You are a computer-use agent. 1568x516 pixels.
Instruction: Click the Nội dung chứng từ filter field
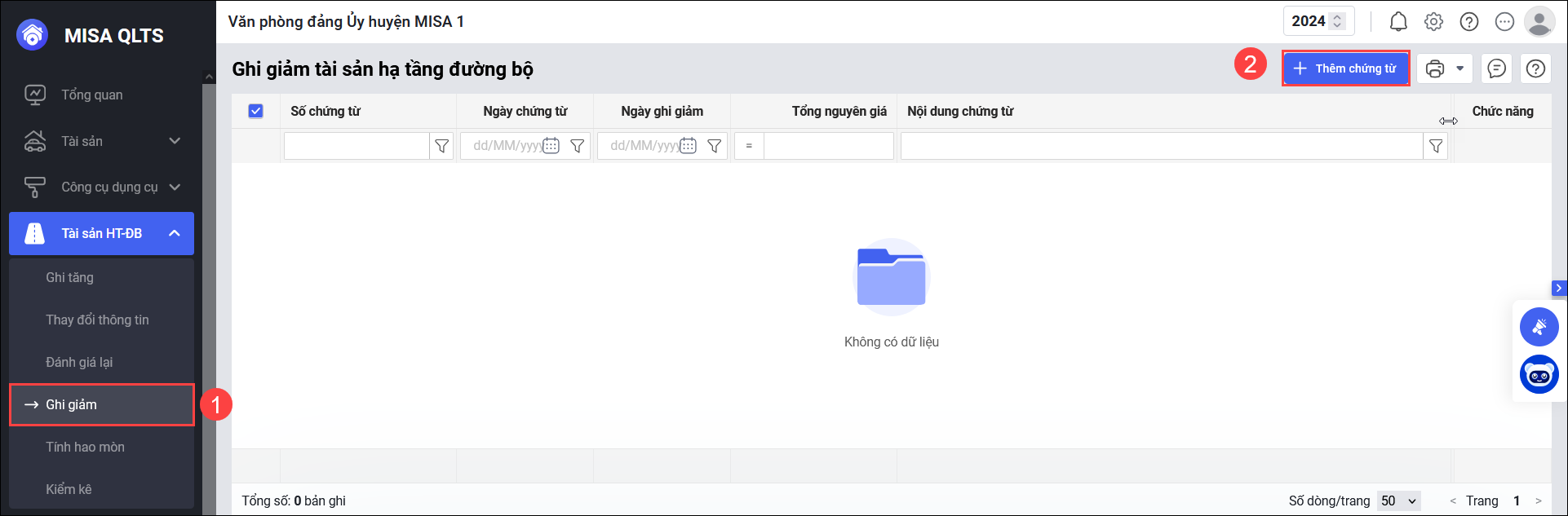(1161, 146)
